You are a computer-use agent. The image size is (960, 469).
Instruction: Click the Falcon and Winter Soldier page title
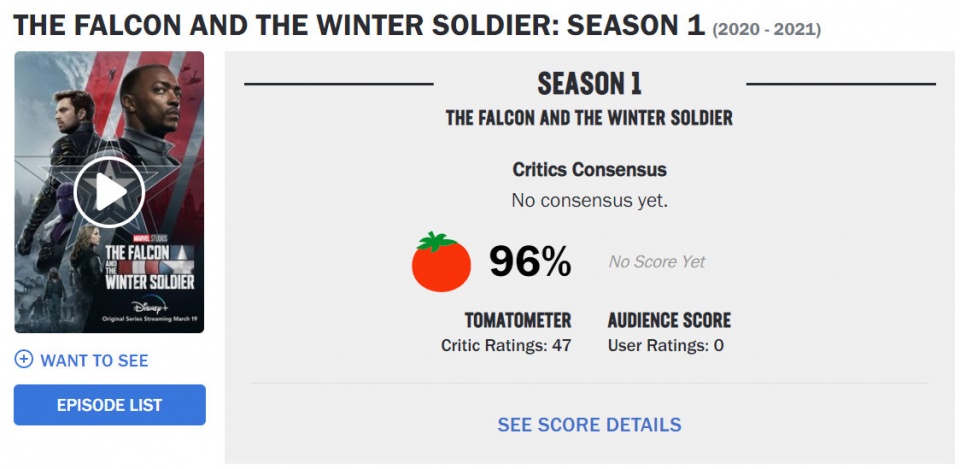pos(359,25)
